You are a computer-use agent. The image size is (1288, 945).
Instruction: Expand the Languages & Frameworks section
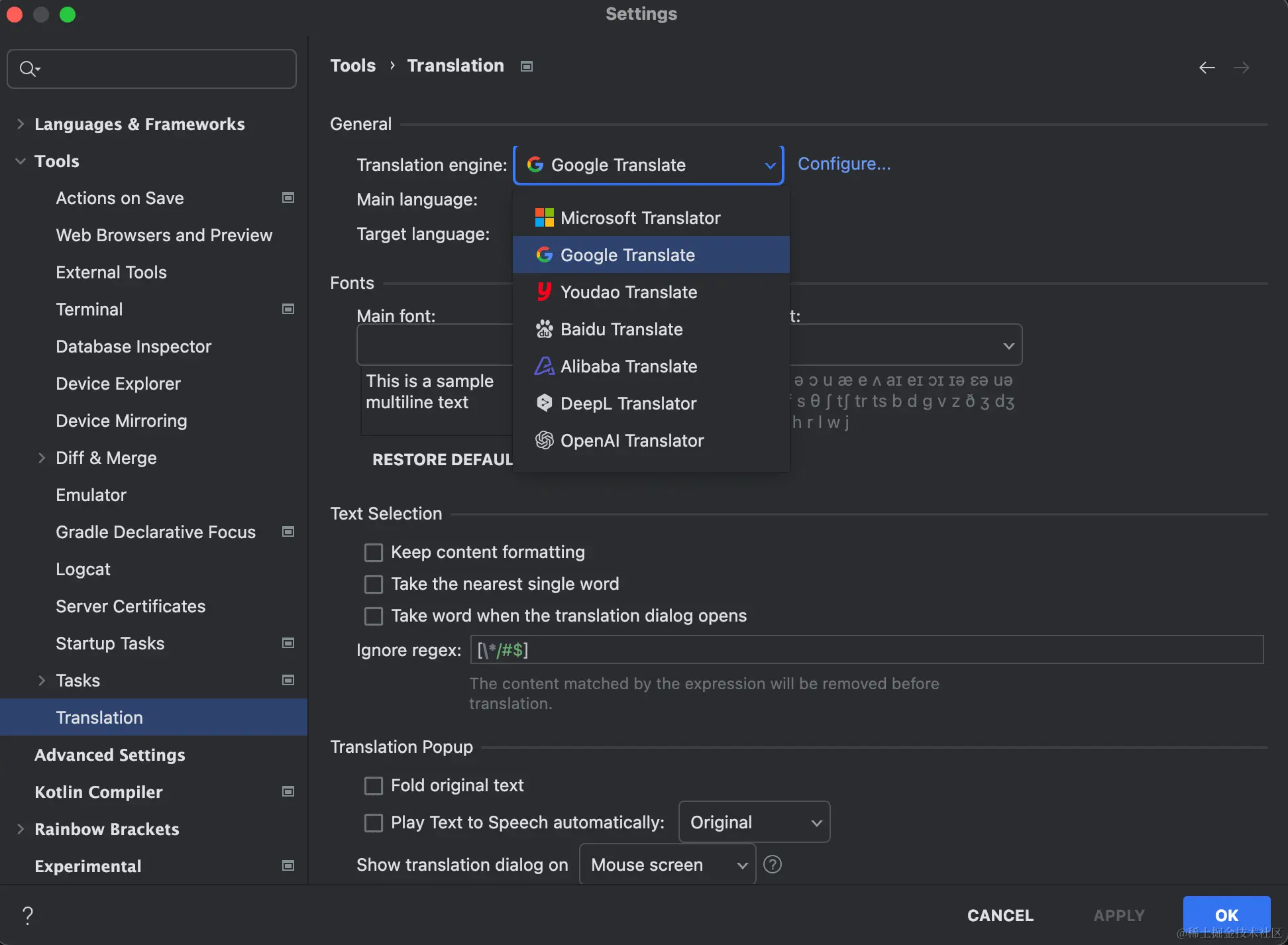[21, 124]
